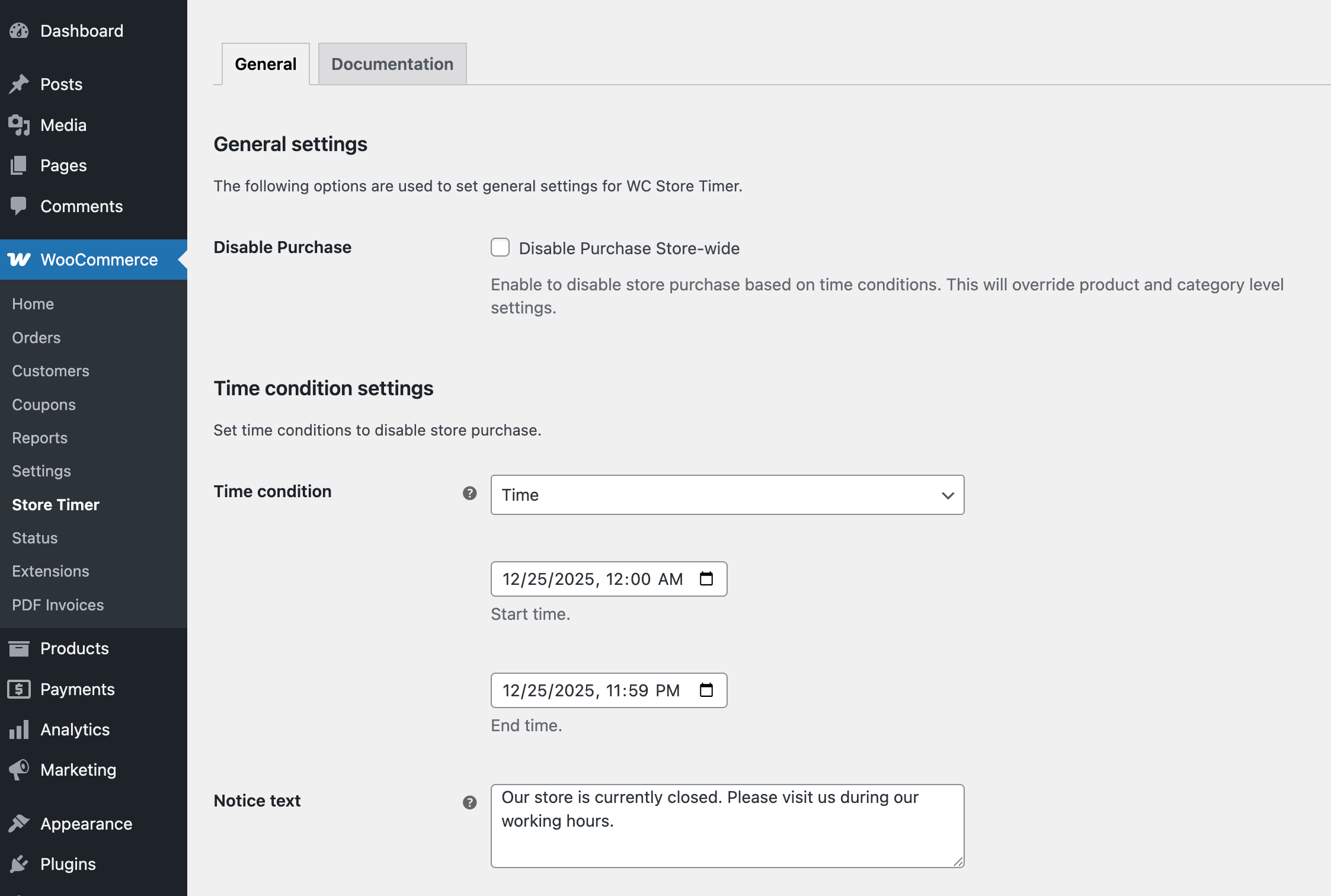Image resolution: width=1331 pixels, height=896 pixels.
Task: Open Plugins using the plugin icon
Action: (x=18, y=863)
